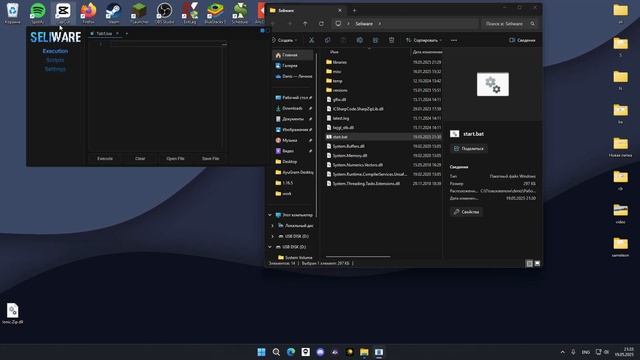
Task: Open See more options in Explorer toolbar
Action: click(454, 40)
